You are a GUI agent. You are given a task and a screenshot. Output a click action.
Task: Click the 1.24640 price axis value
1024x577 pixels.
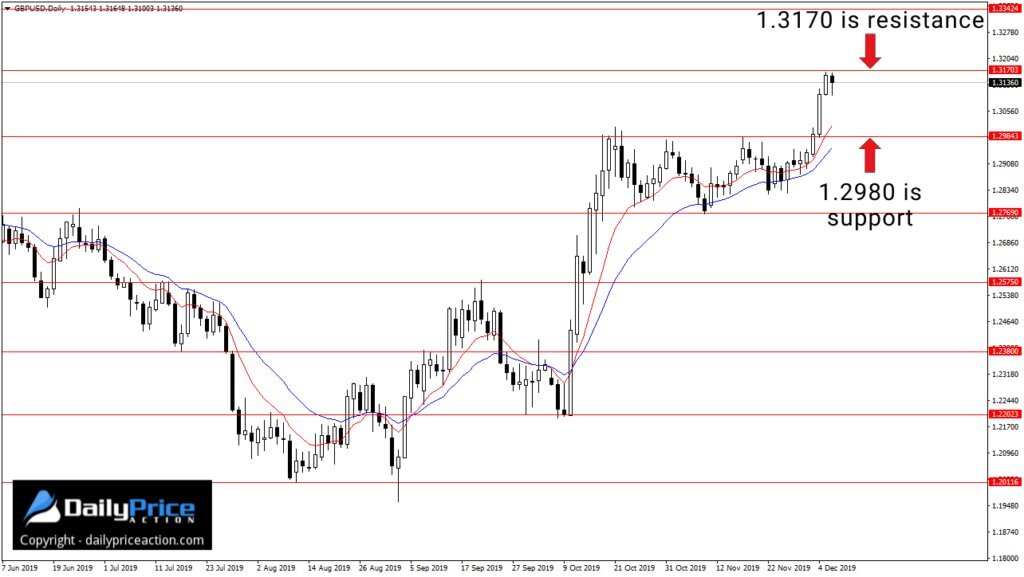[x=1005, y=322]
